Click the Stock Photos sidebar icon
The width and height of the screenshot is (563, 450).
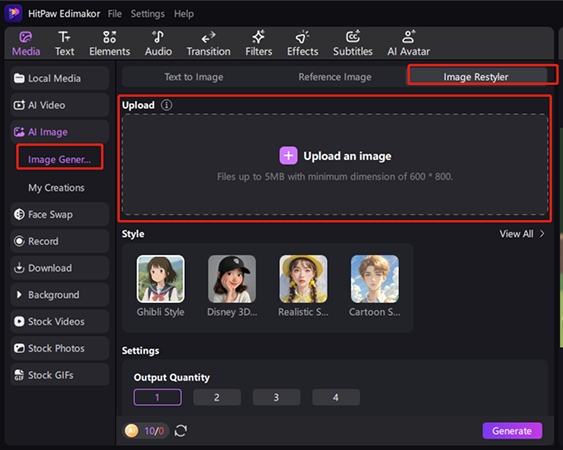19,348
